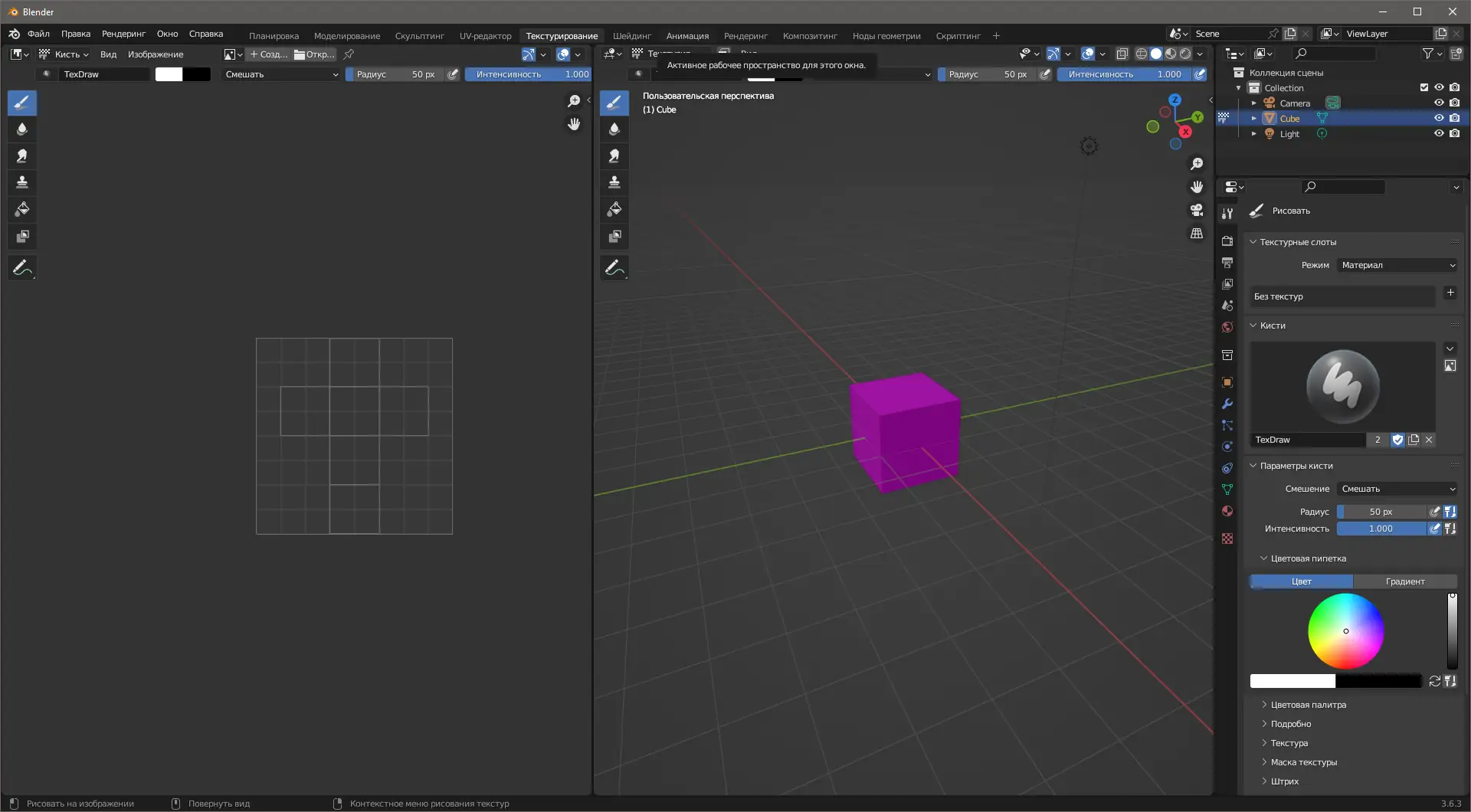Expand the Цветовая палитра panel

click(1308, 705)
